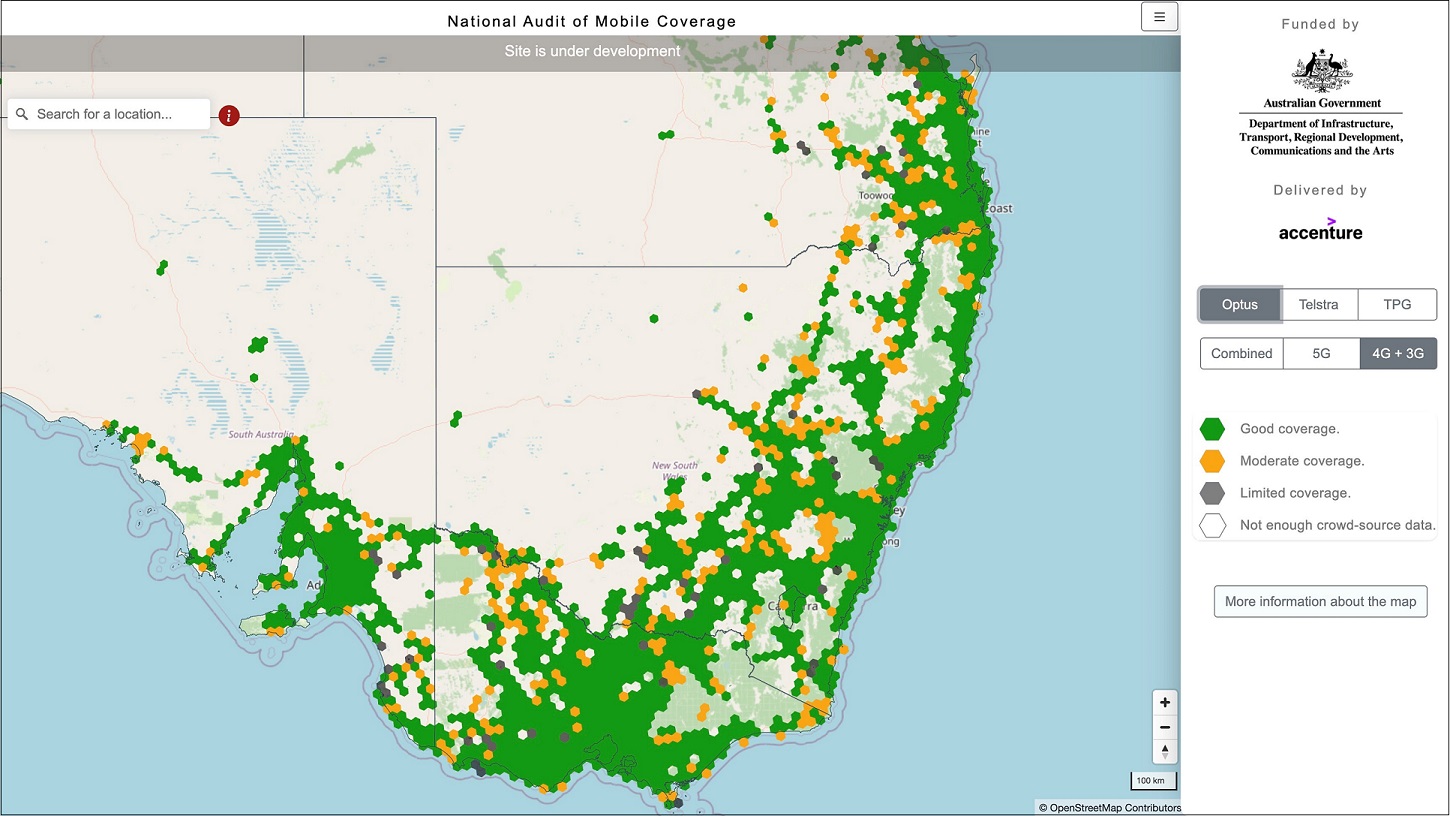Image resolution: width=1450 pixels, height=816 pixels.
Task: Open the hamburger menu at the top
Action: tap(1159, 16)
